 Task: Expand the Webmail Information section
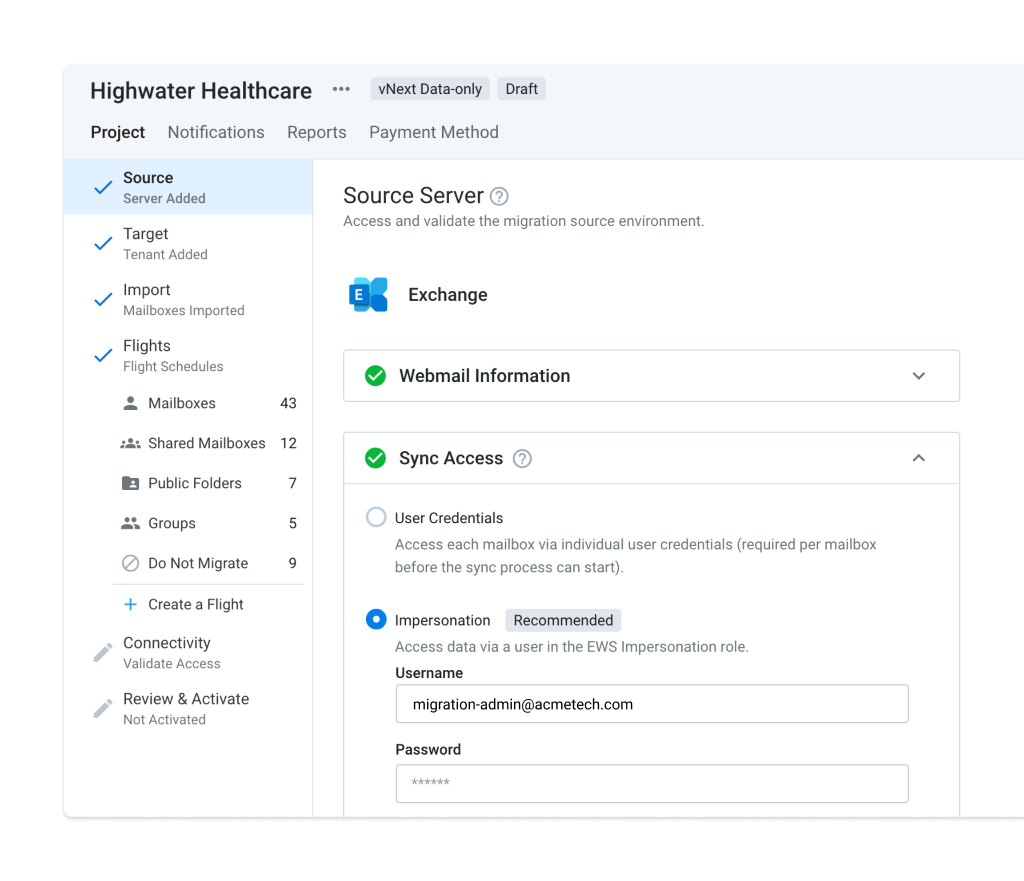point(918,376)
